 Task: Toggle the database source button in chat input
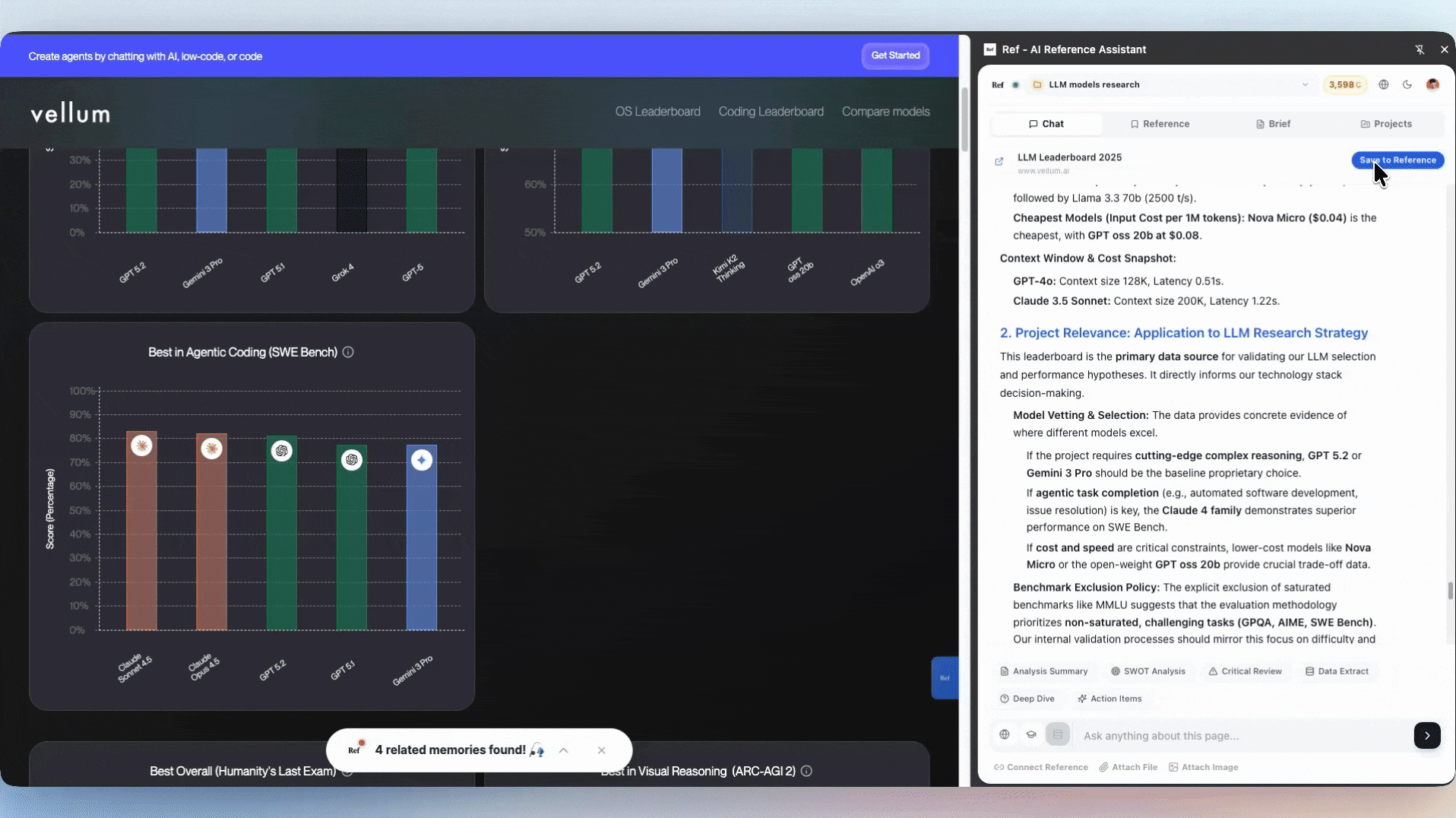1058,734
